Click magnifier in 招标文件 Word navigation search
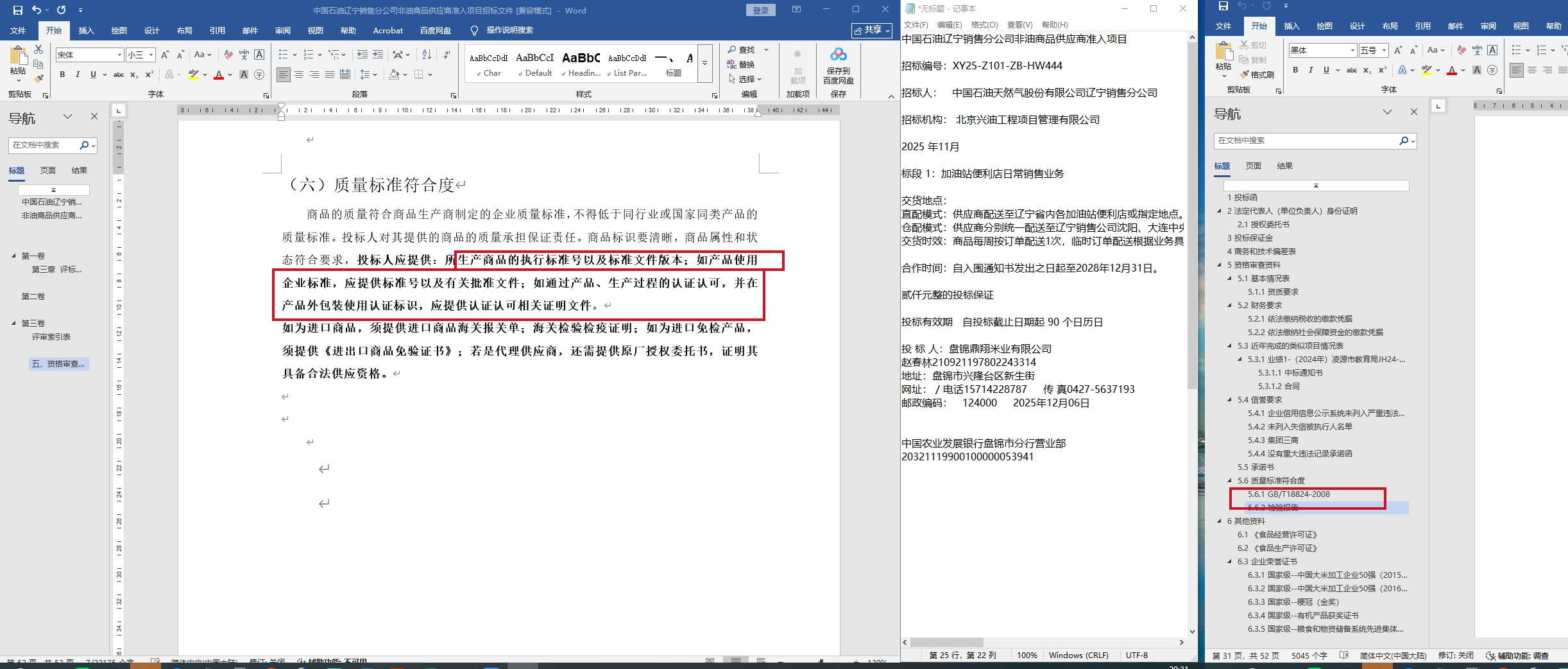1568x669 pixels. pos(84,145)
